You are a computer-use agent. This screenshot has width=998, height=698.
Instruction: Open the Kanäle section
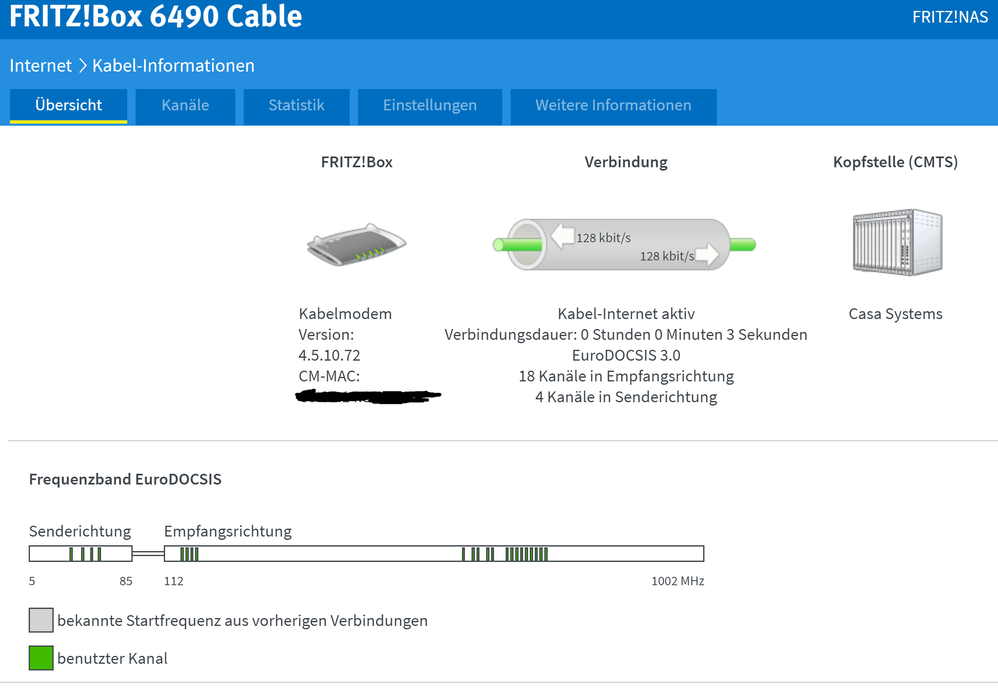pyautogui.click(x=184, y=105)
